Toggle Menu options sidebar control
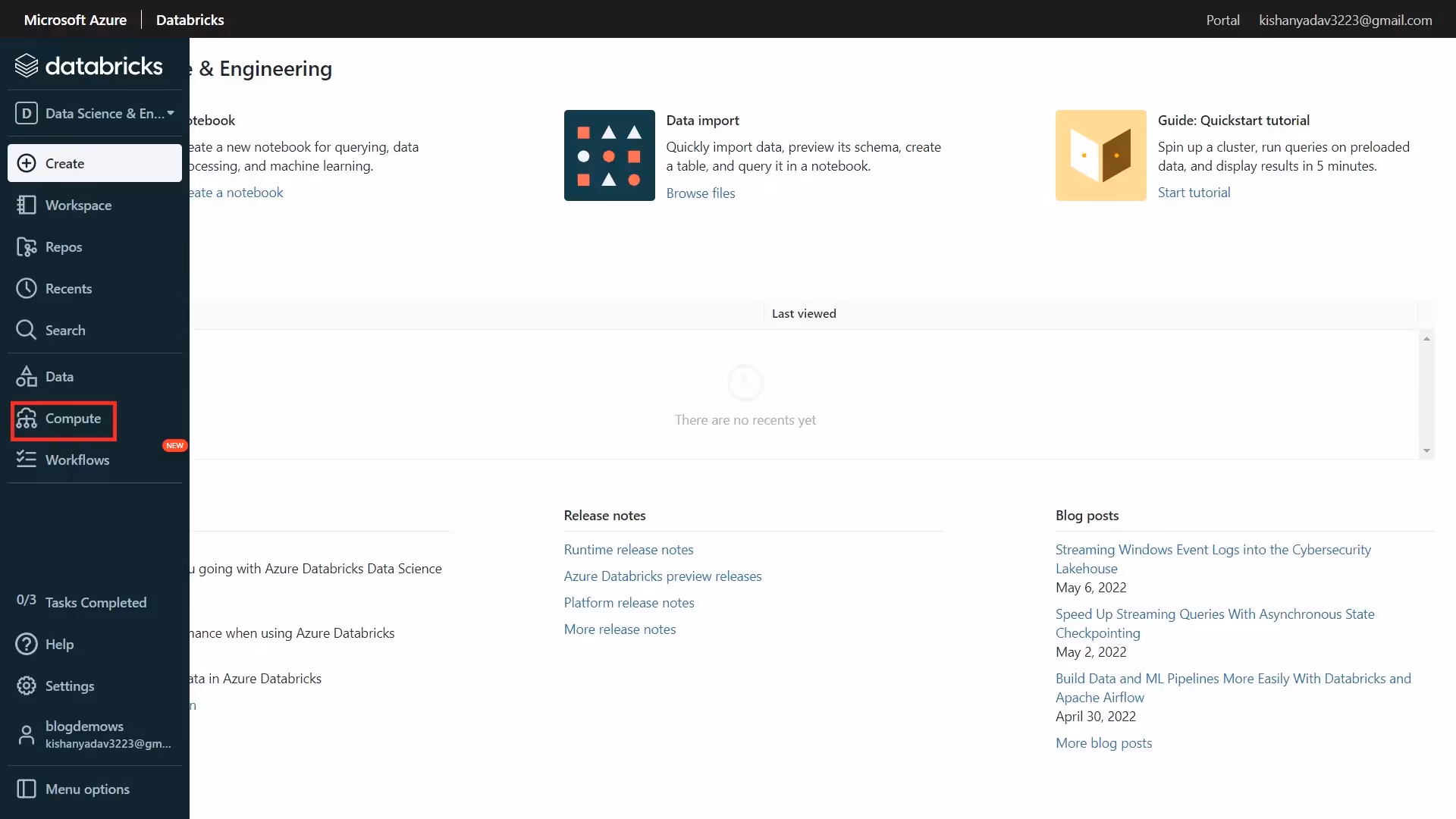 click(27, 789)
